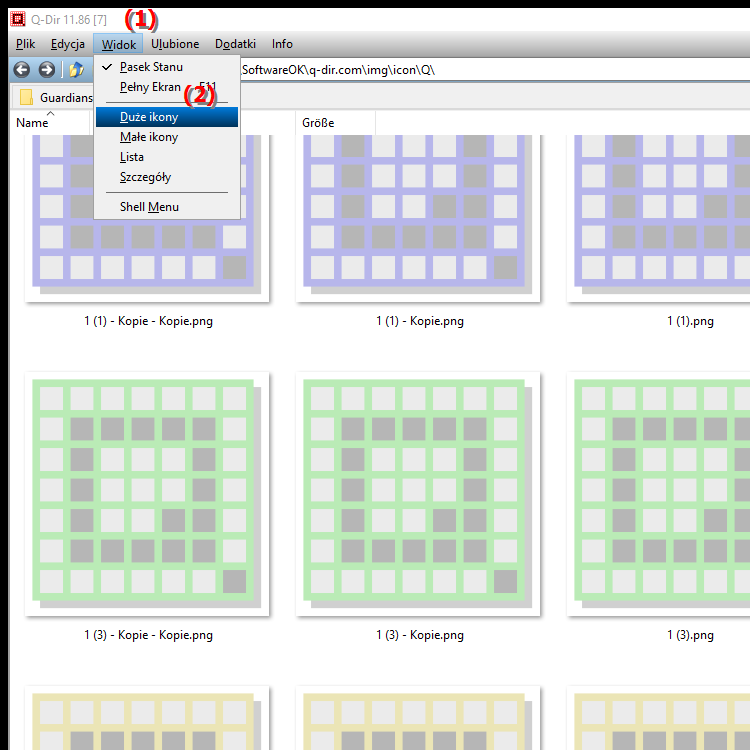Open the Shell Menu entry
Image resolution: width=750 pixels, height=750 pixels.
[x=167, y=207]
